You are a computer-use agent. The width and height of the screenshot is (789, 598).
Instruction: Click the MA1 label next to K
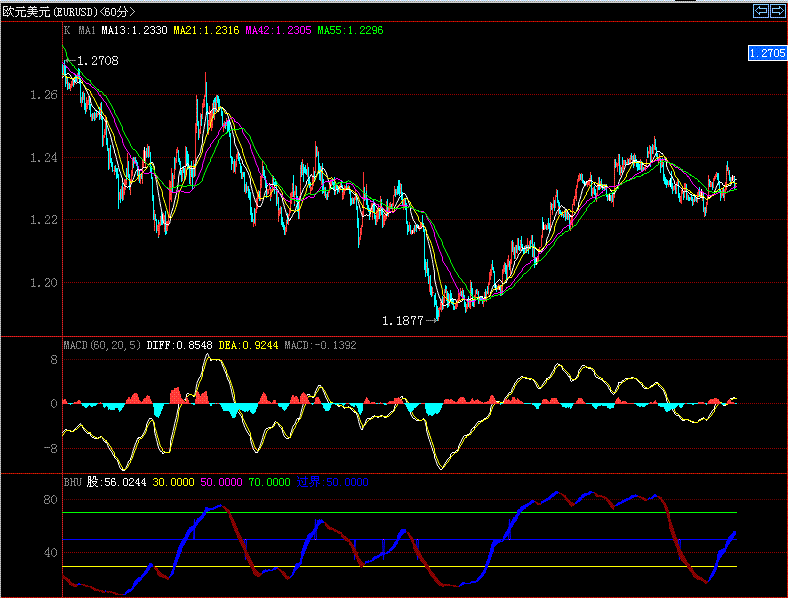87,30
